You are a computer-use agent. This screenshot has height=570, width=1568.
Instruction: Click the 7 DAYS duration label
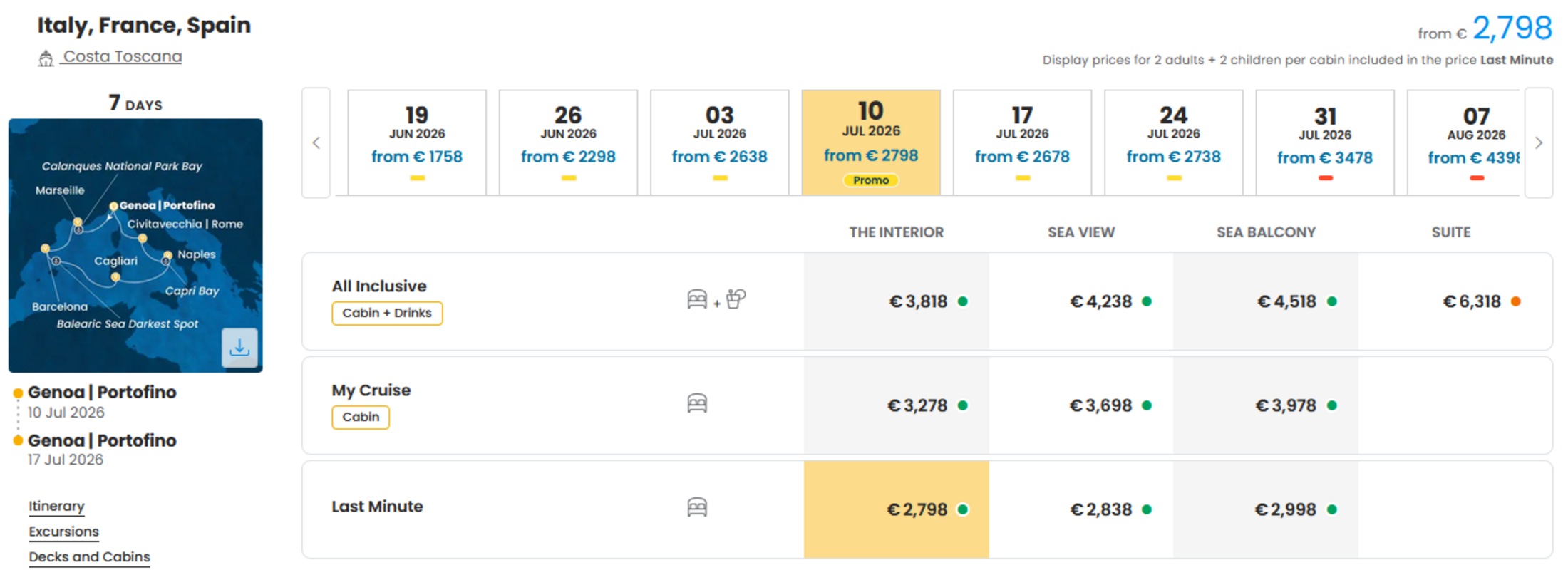point(135,103)
